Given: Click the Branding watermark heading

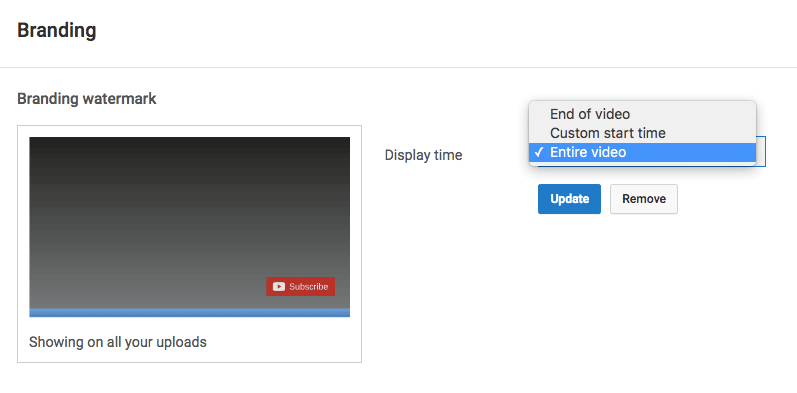Looking at the screenshot, I should click(87, 99).
